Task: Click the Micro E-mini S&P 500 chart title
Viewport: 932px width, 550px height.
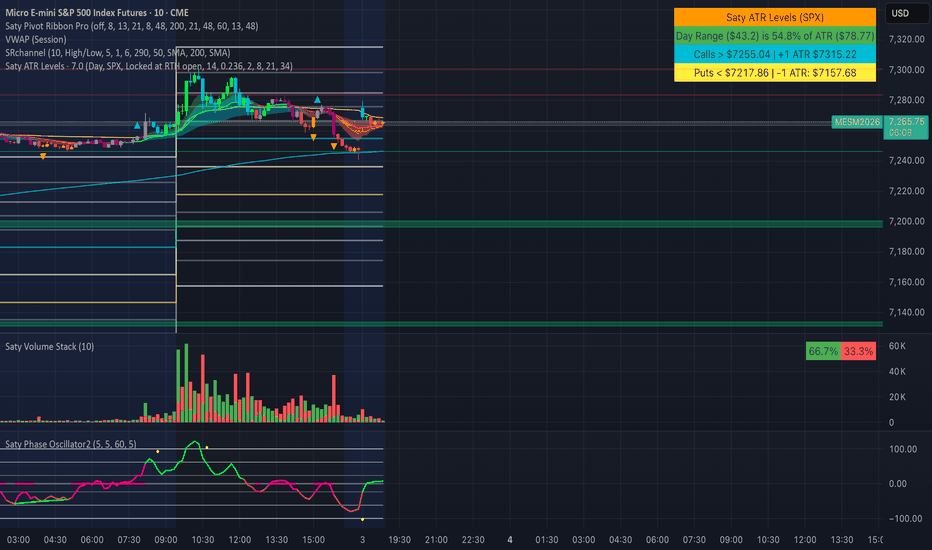Action: [97, 12]
